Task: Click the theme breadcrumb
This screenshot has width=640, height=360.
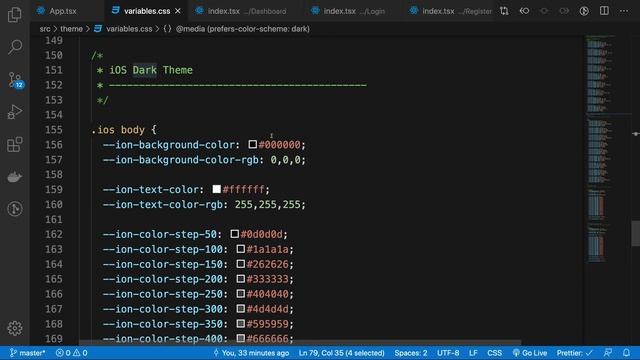Action: [71, 29]
